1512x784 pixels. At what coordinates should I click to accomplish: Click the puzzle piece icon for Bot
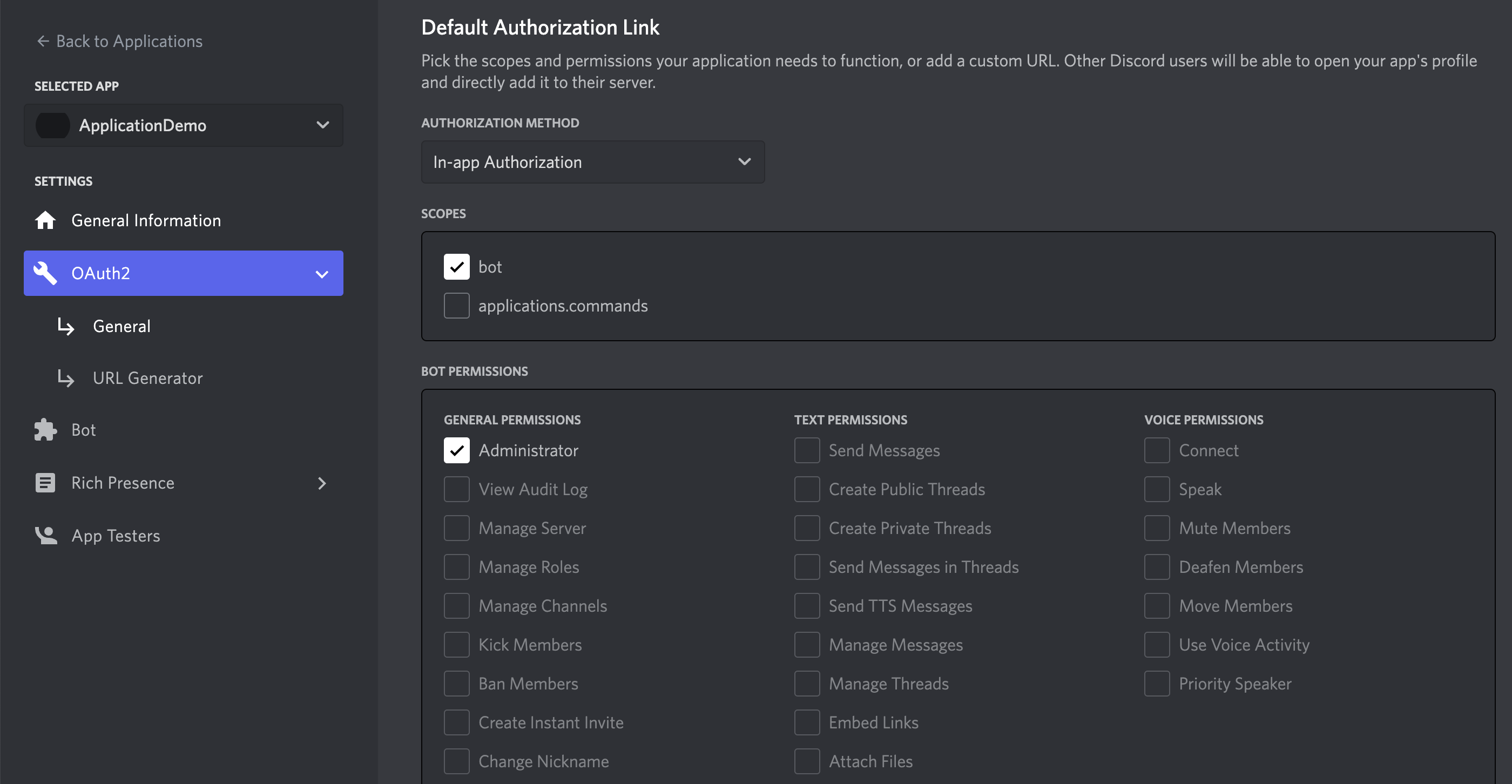click(45, 430)
